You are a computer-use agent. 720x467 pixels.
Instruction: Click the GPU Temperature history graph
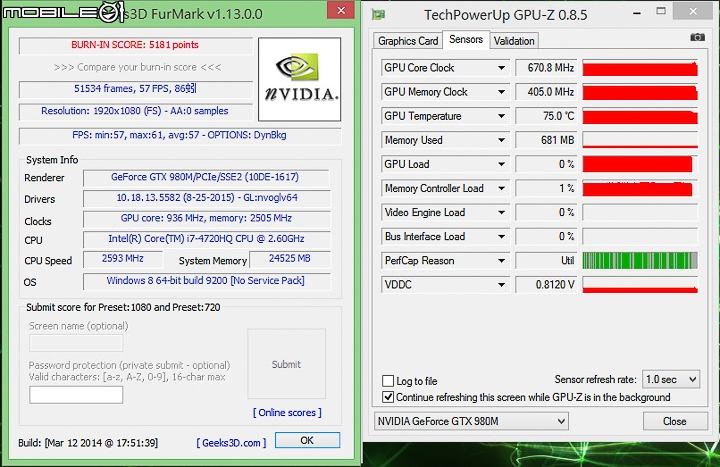click(640, 116)
